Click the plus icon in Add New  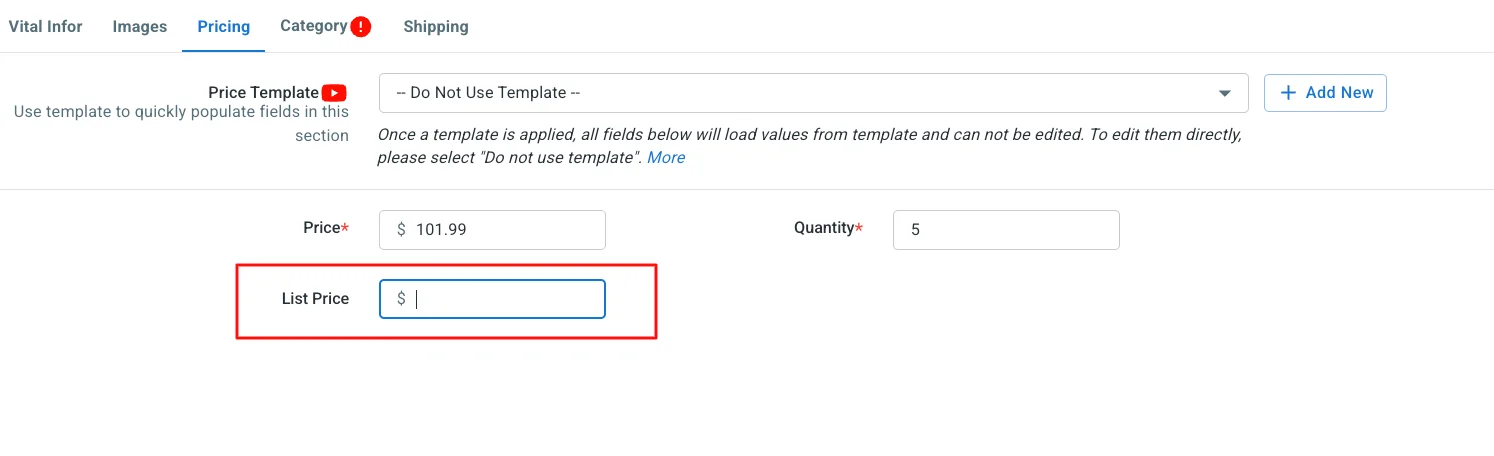coord(1288,93)
